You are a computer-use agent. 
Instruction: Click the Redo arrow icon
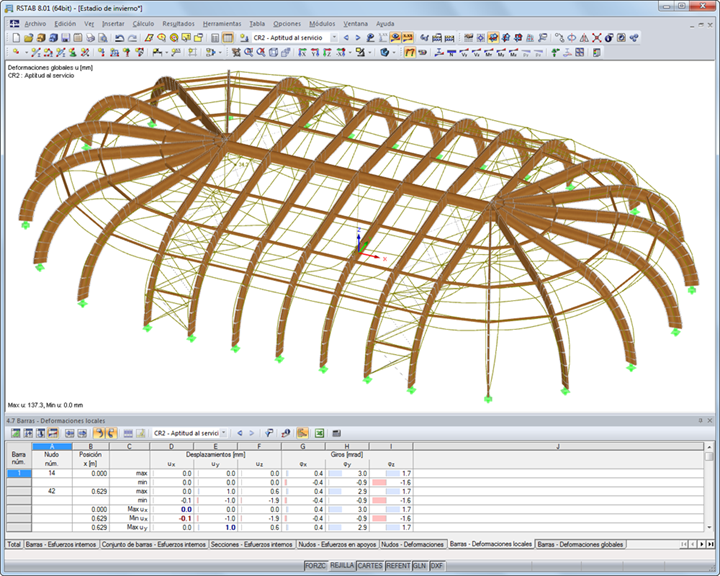click(132, 37)
